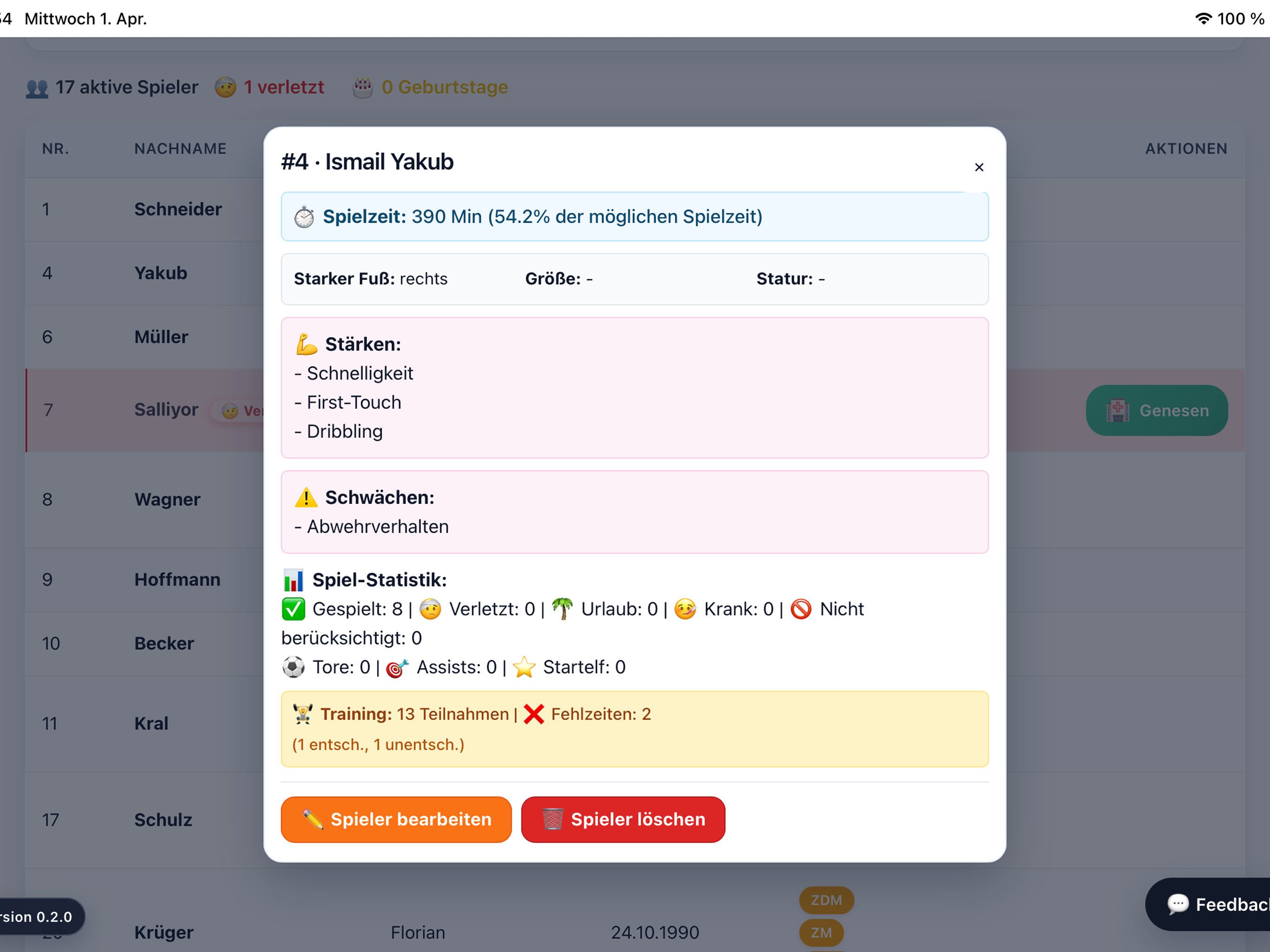Click the Wi-Fi status icon

coord(1204,19)
